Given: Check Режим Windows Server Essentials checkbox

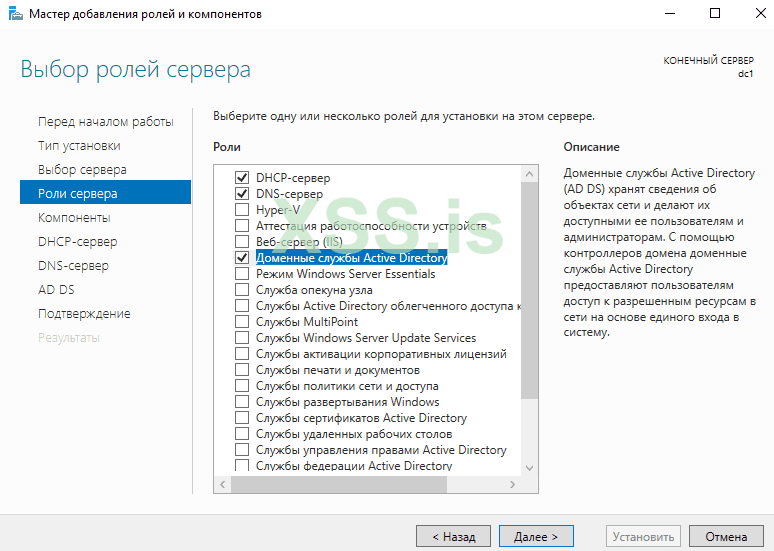Looking at the screenshot, I should click(x=242, y=274).
